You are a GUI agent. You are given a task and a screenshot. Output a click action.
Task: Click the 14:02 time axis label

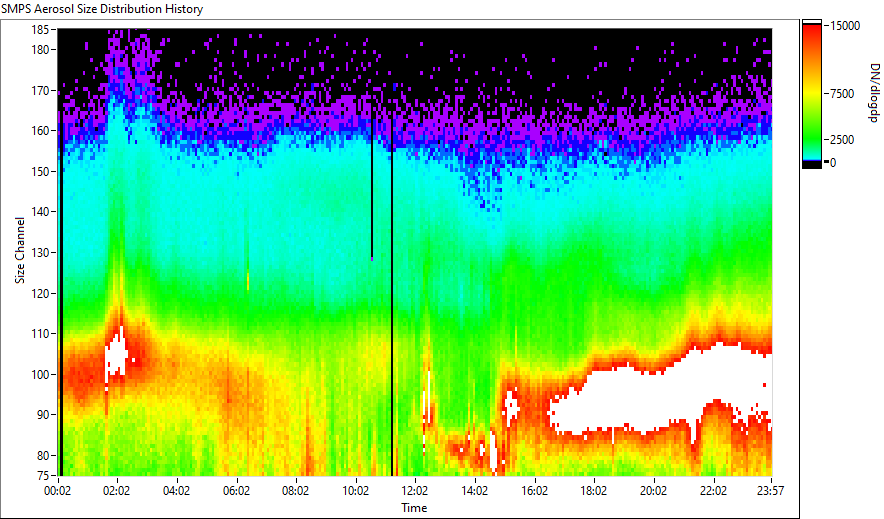475,491
